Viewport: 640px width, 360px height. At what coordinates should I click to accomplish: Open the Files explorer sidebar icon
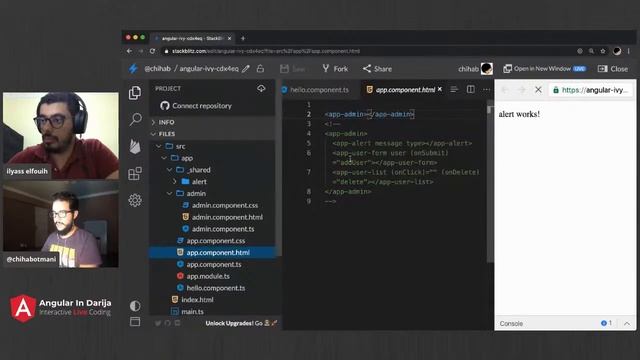point(135,93)
